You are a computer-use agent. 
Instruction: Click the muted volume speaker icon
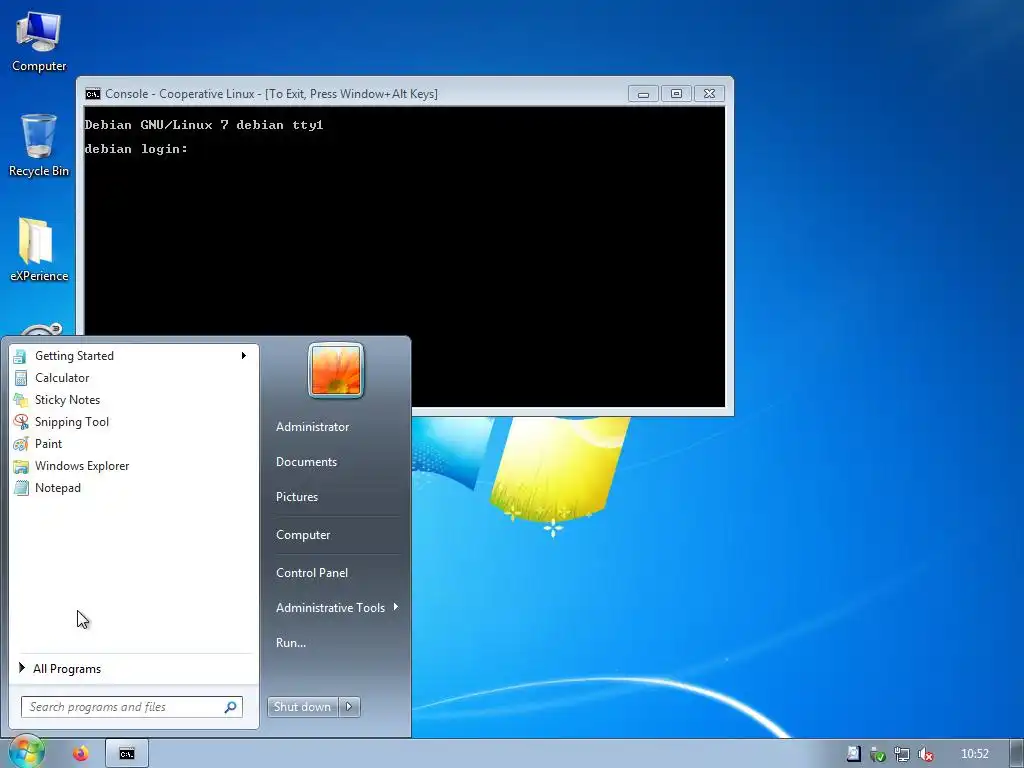pos(925,754)
